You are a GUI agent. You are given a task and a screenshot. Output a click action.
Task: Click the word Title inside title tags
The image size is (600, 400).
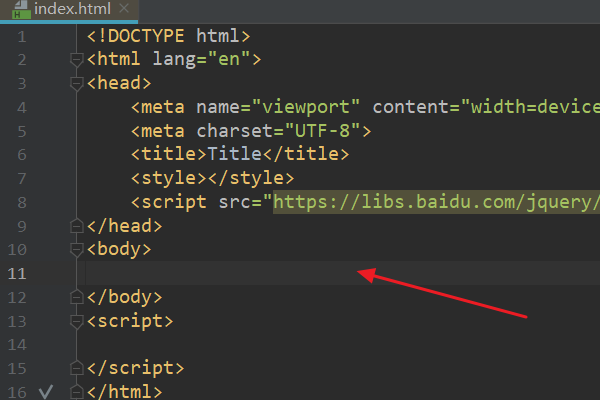[234, 154]
